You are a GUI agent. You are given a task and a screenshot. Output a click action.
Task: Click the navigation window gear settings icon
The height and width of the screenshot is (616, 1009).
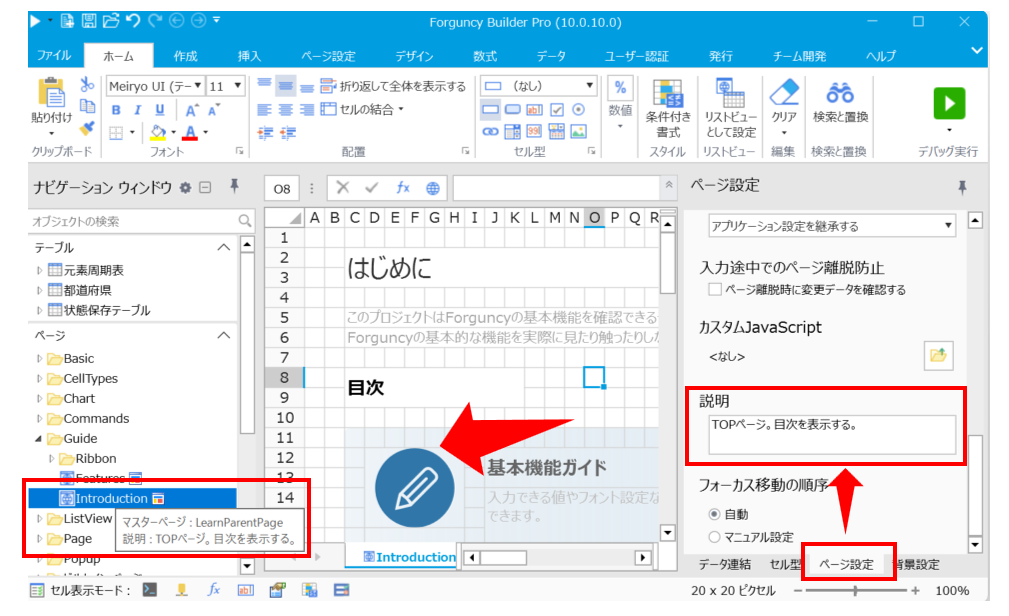185,187
